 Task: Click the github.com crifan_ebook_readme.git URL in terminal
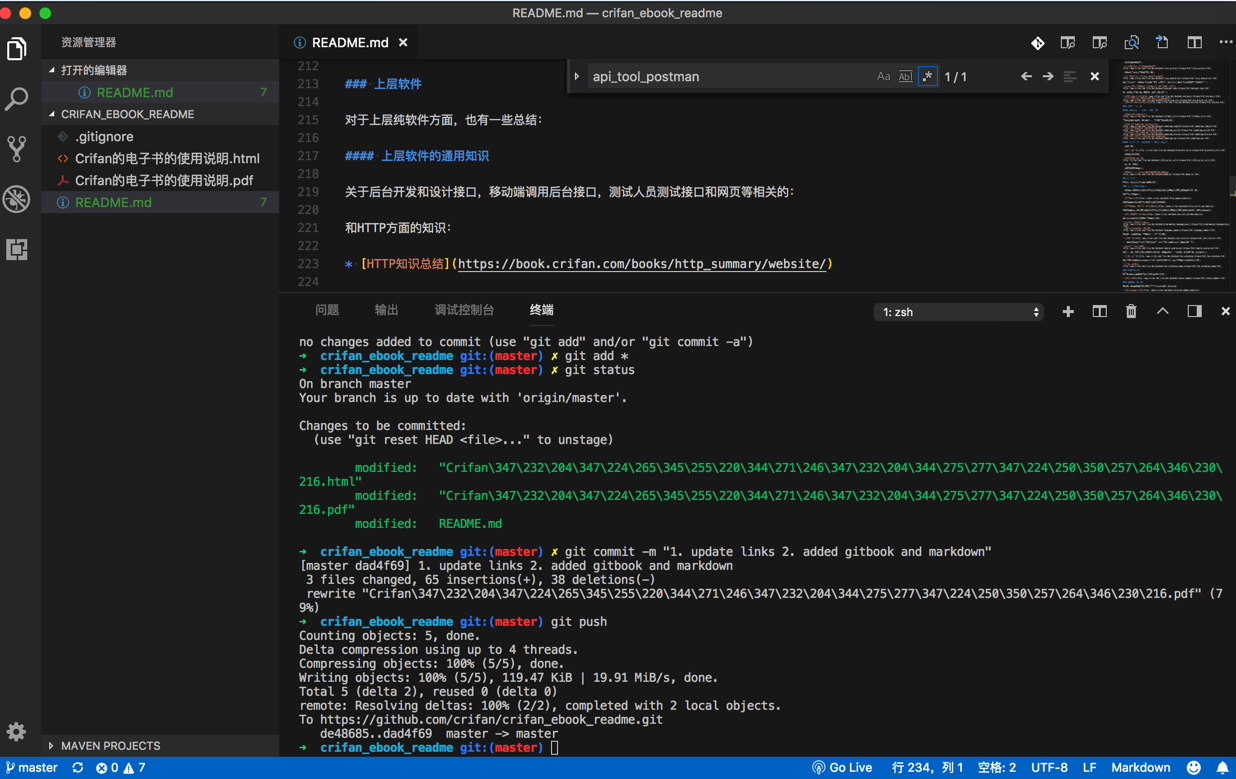[x=491, y=719]
